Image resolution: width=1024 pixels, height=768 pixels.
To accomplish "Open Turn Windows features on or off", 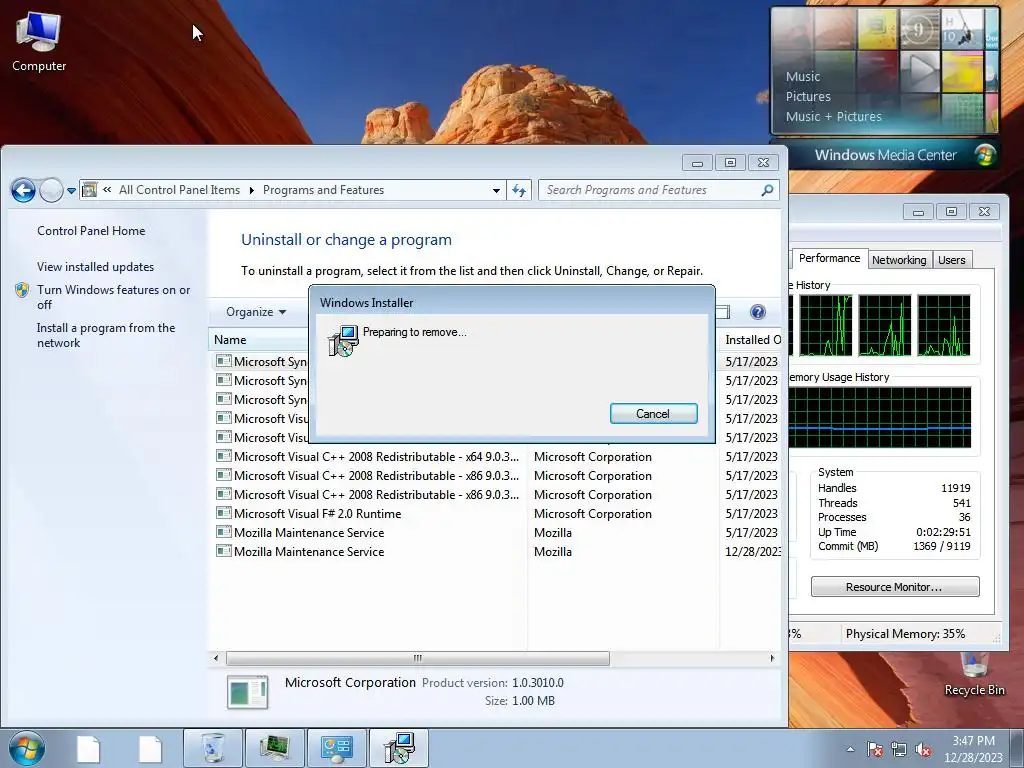I will 113,297.
